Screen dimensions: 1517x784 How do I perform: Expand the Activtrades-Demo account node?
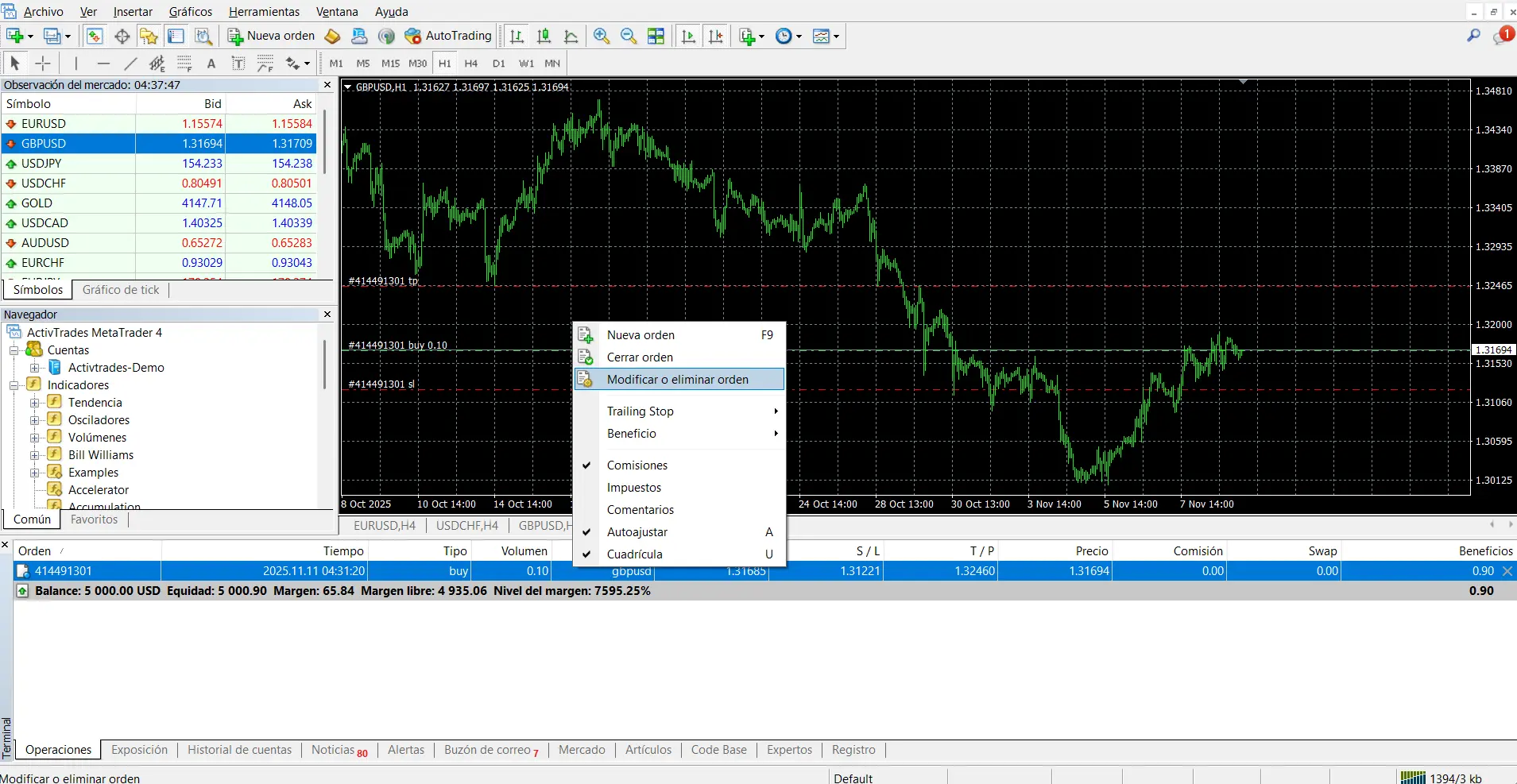click(x=35, y=367)
